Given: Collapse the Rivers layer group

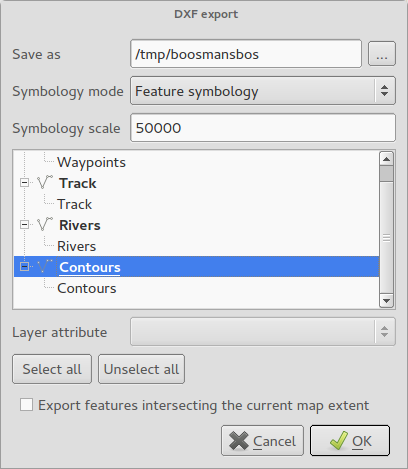Looking at the screenshot, I should tap(24, 224).
